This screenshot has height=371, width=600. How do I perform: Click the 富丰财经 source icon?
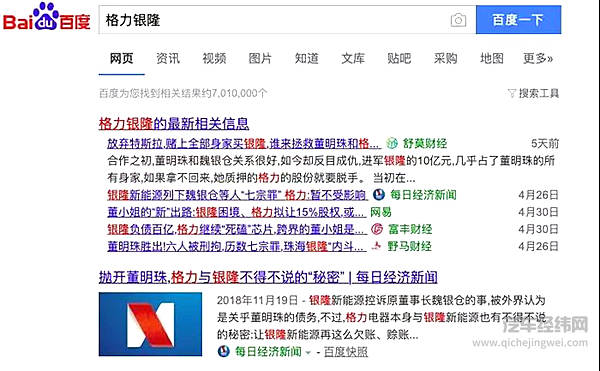pos(377,229)
